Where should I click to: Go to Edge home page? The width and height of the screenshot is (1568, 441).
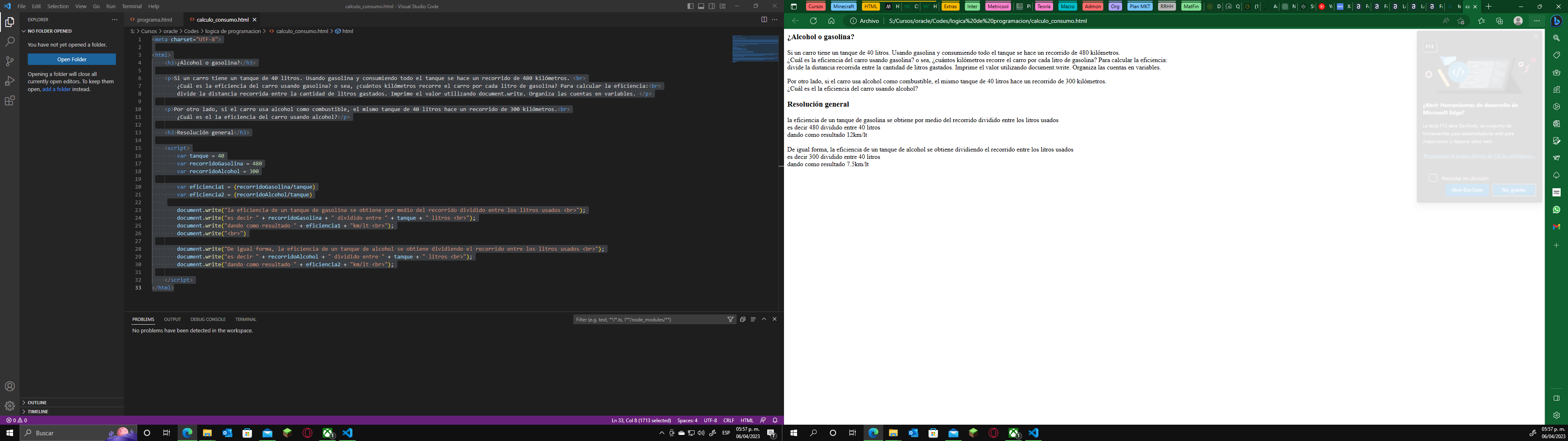coord(831,21)
